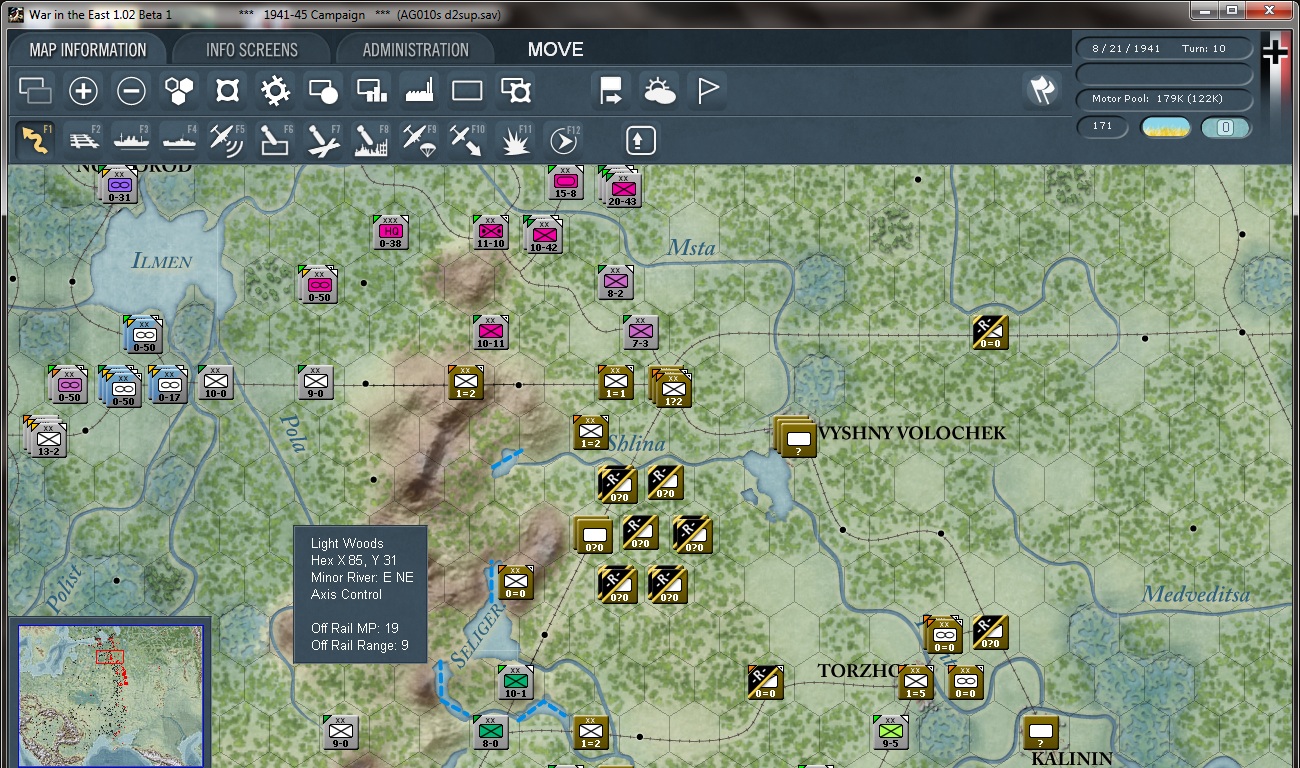Screen dimensions: 1300x768
Task: Select the F8 Bomb City mode icon
Action: point(371,139)
